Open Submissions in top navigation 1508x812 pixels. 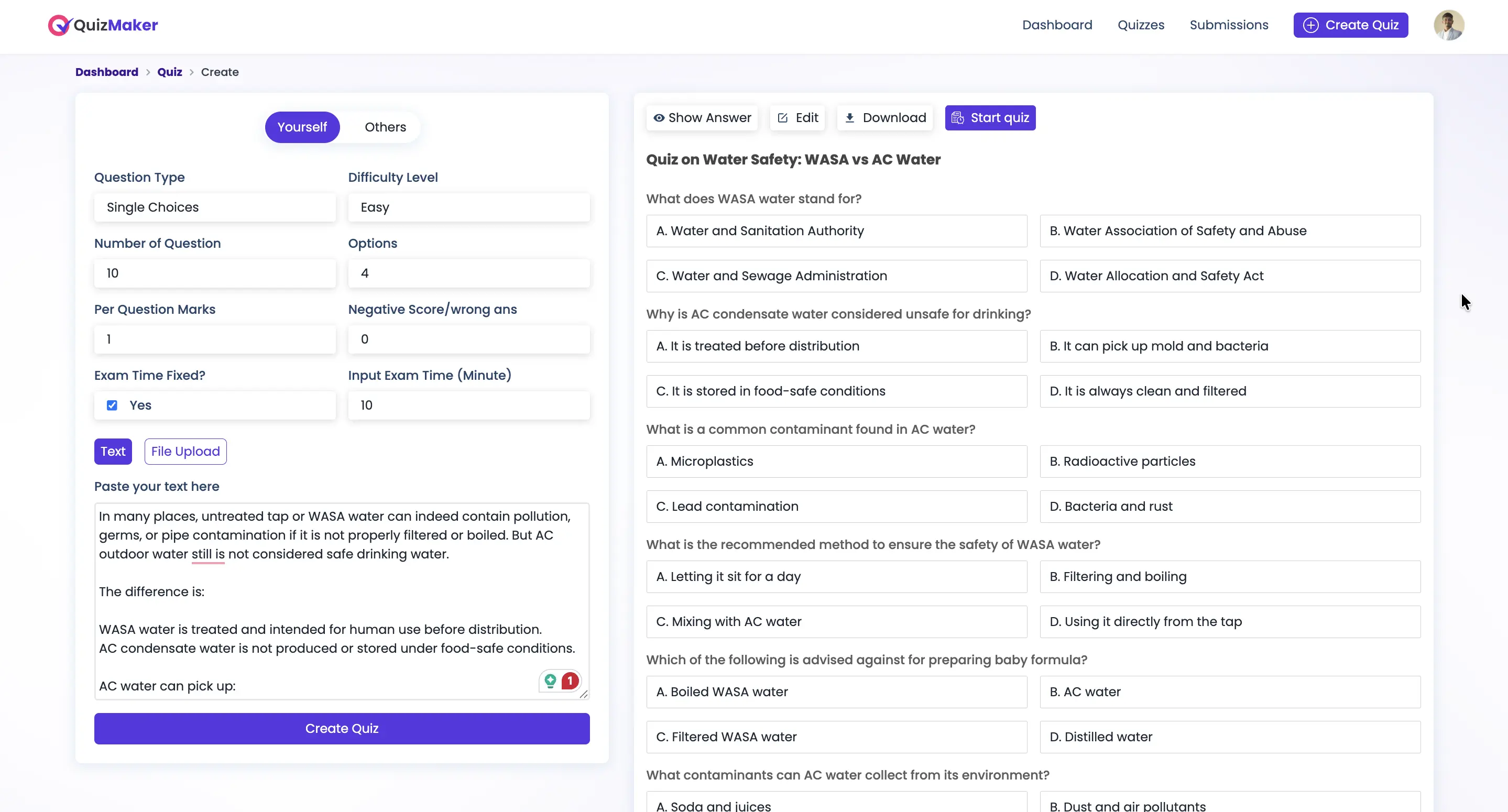1229,25
